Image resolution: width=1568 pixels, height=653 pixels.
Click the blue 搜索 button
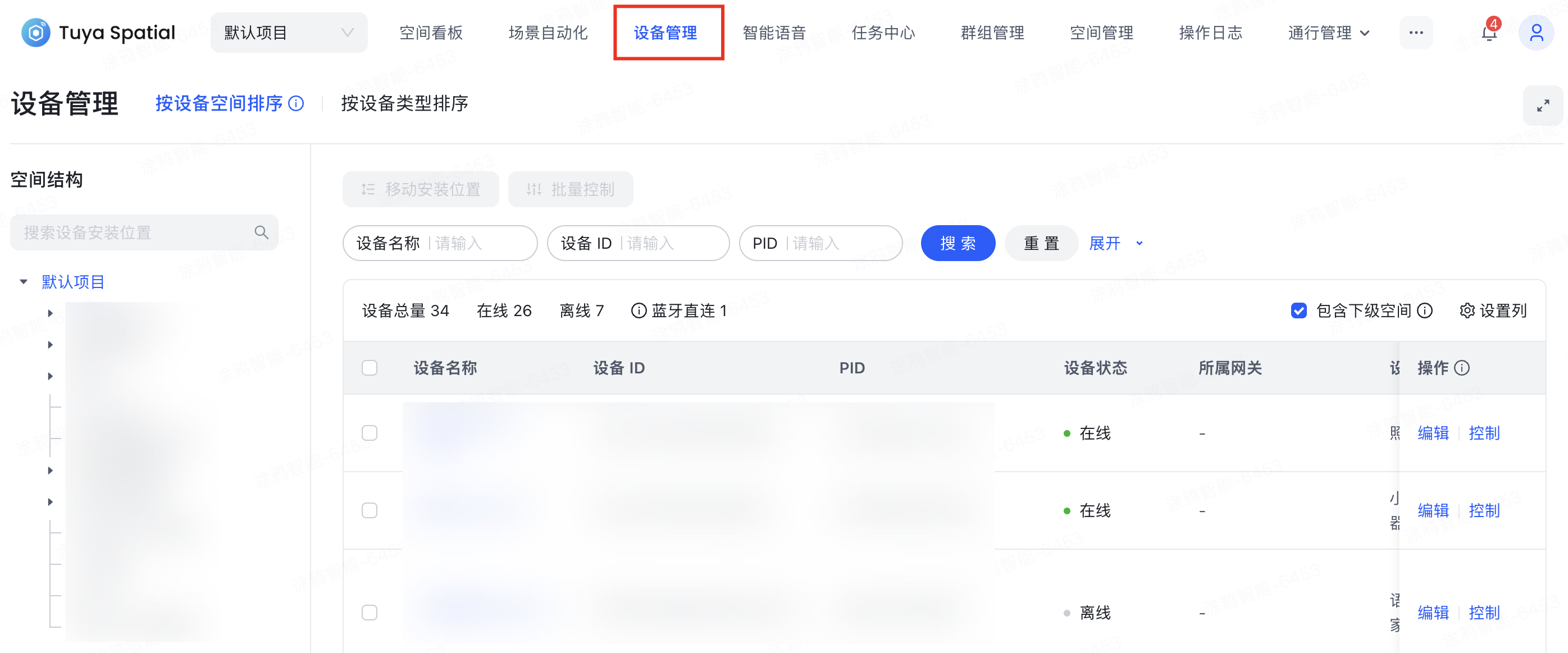coord(958,244)
